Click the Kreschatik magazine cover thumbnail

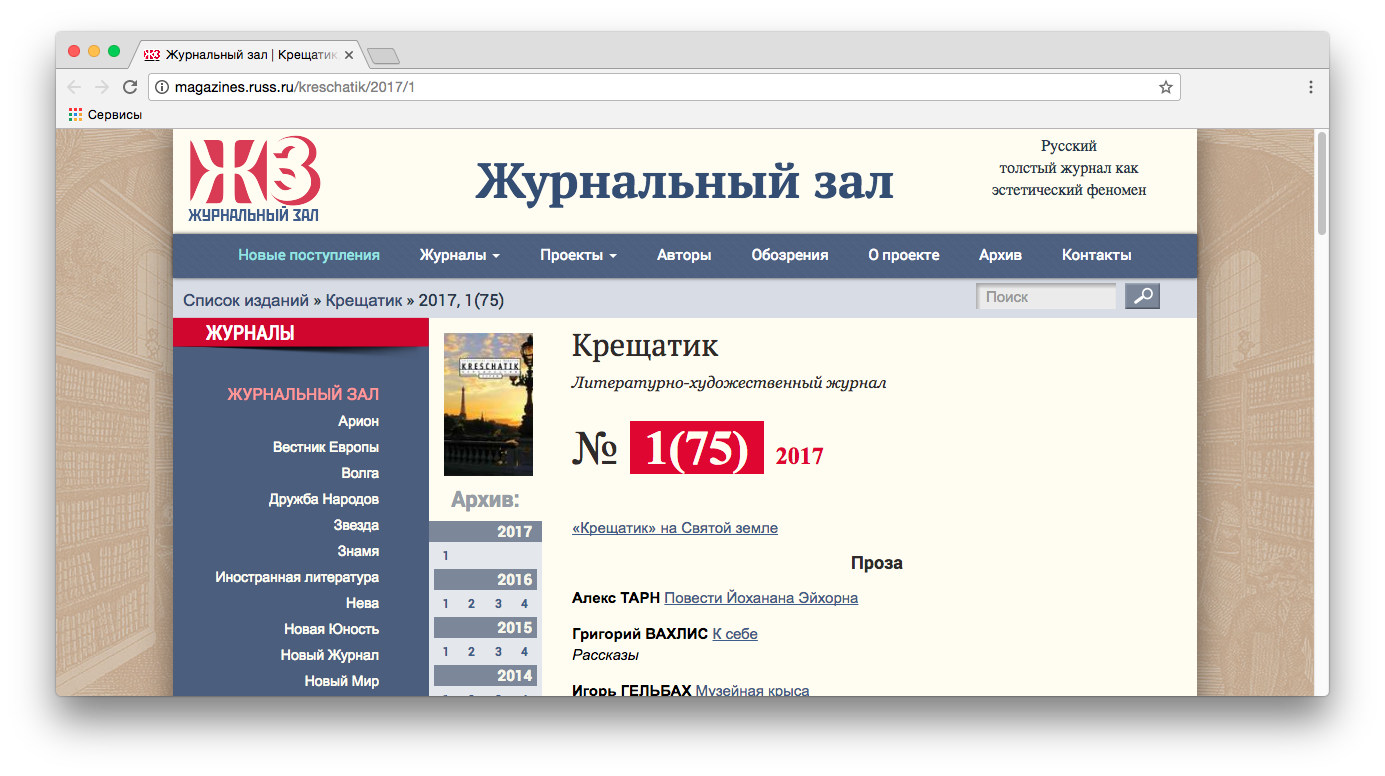488,404
